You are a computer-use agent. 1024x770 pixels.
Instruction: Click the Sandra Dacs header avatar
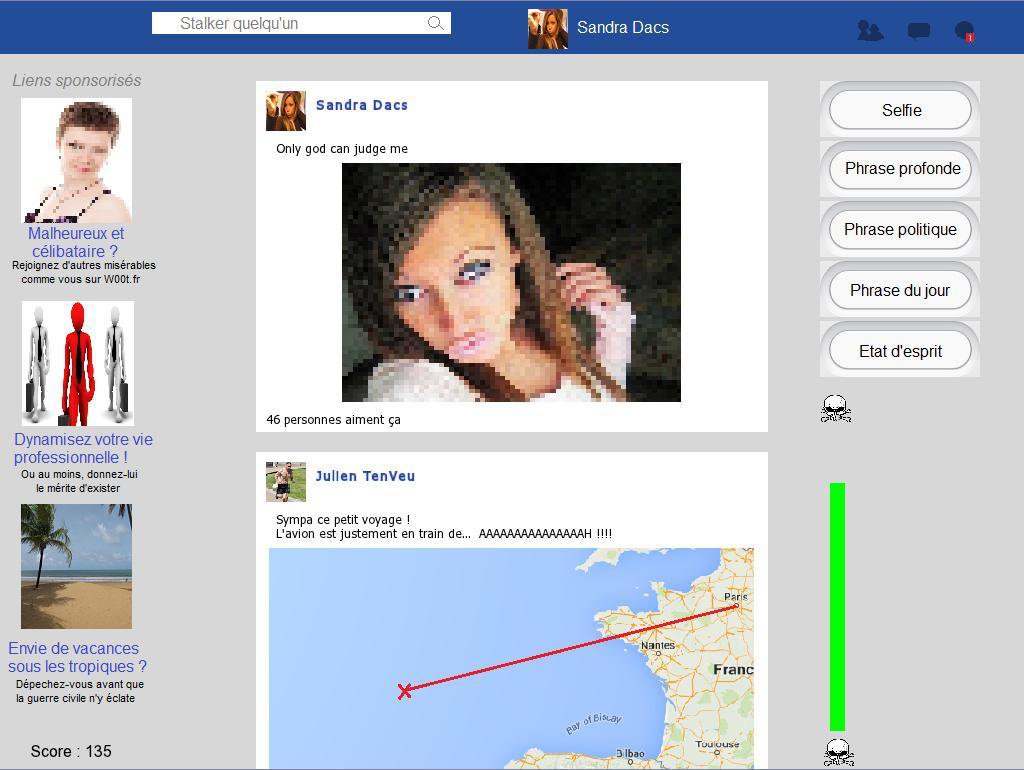click(547, 29)
